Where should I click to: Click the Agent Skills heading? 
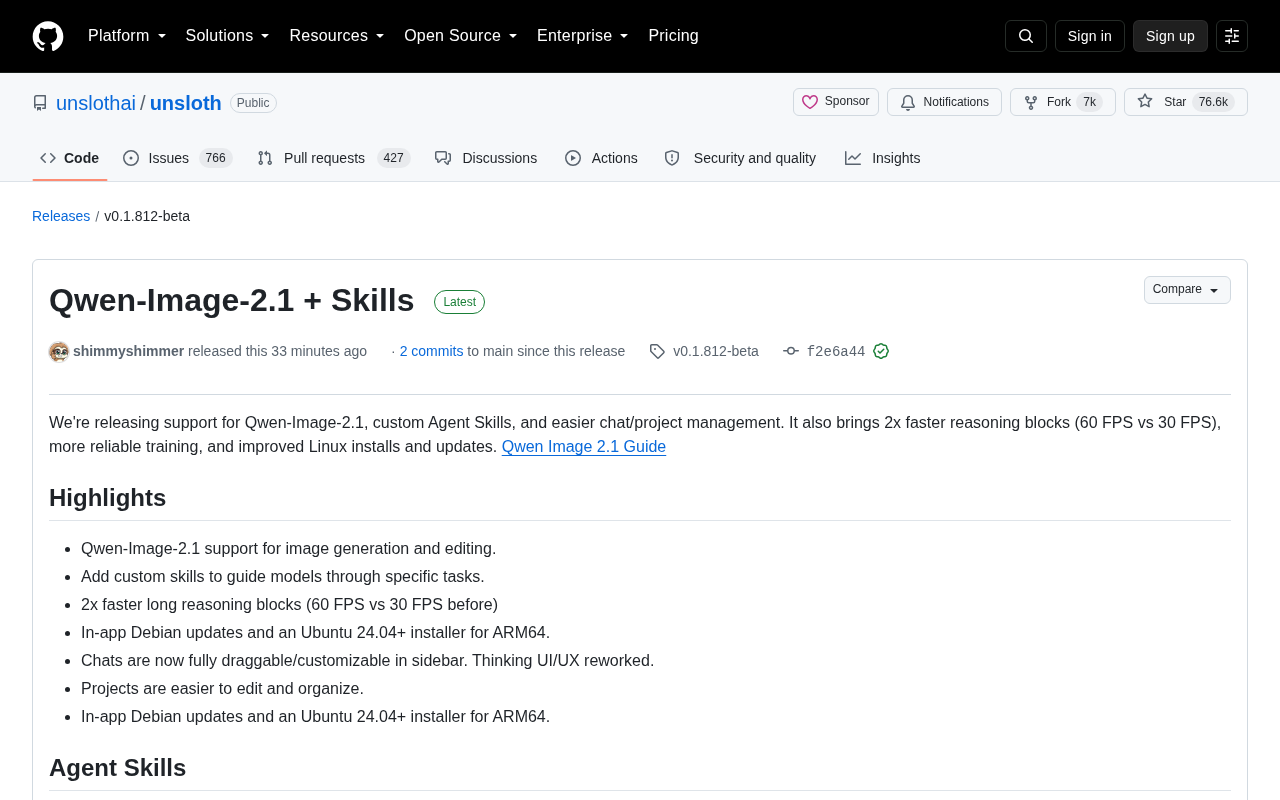point(117,768)
